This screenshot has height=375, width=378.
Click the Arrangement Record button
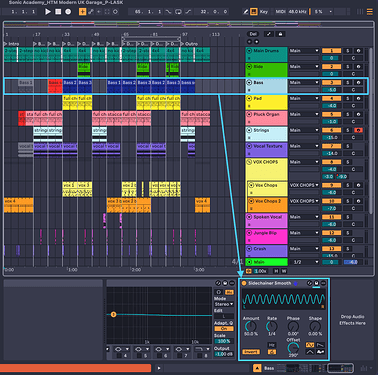click(x=68, y=12)
